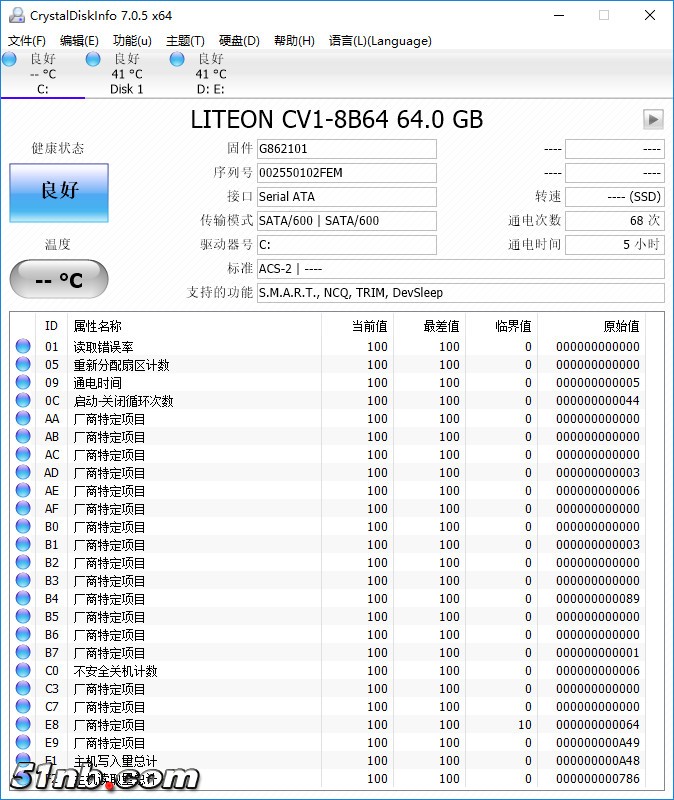Click the status orb of Disk 1 tab

[93, 59]
